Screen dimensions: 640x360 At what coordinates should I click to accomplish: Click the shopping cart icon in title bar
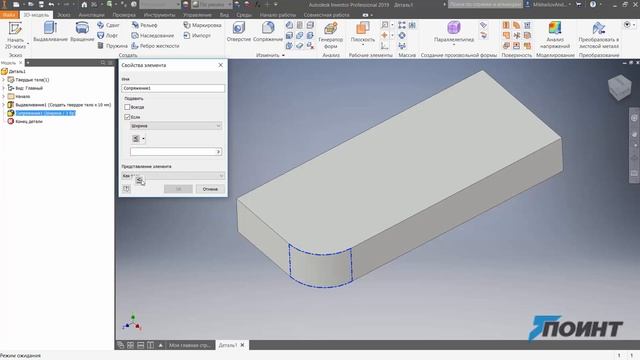[x=578, y=4]
